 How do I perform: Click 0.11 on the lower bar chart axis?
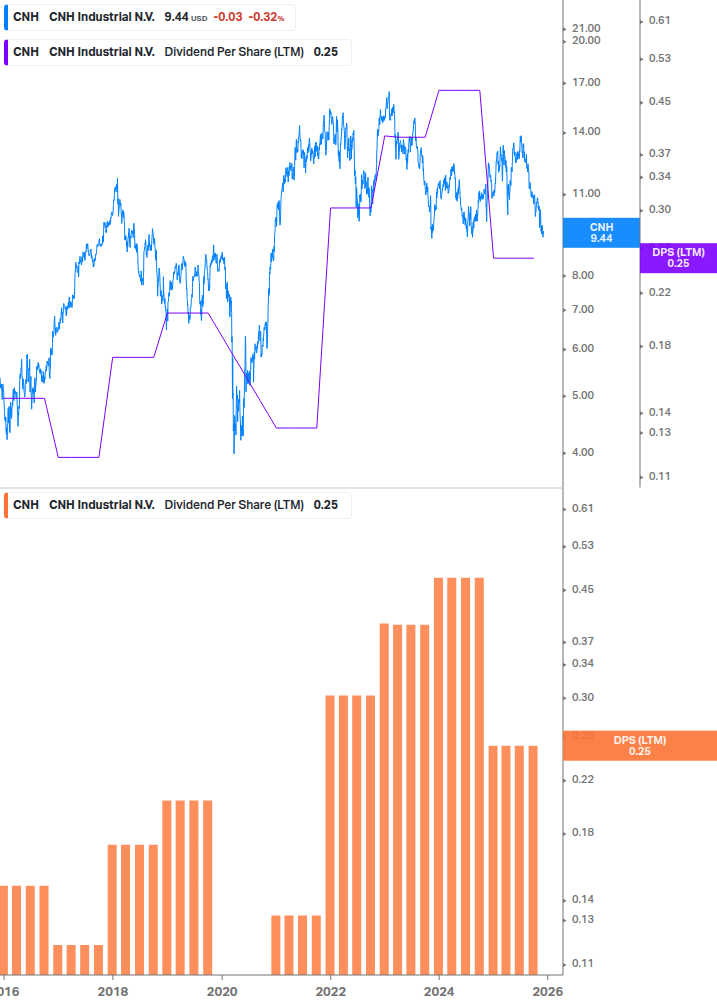pos(583,963)
